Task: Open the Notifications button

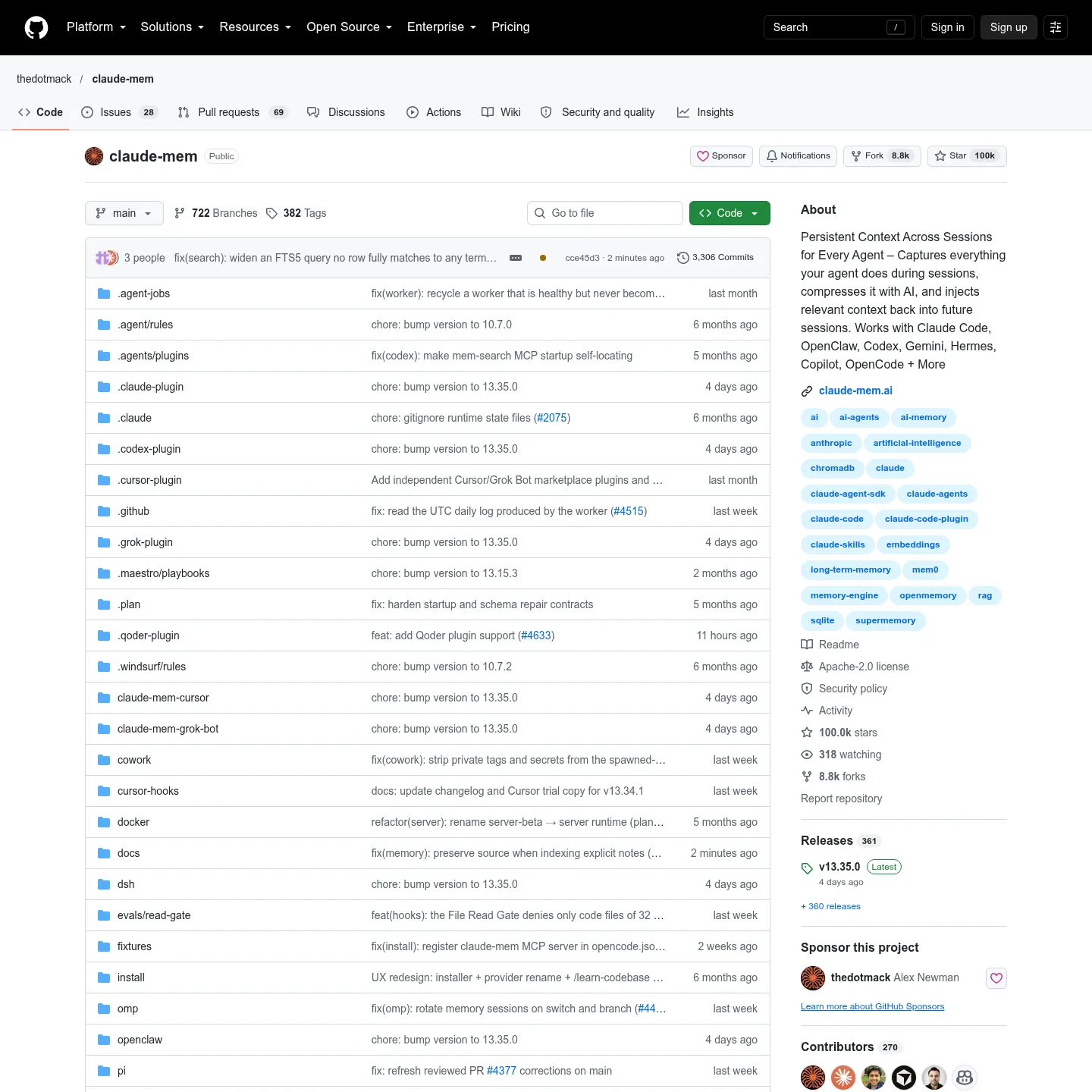Action: pos(798,156)
